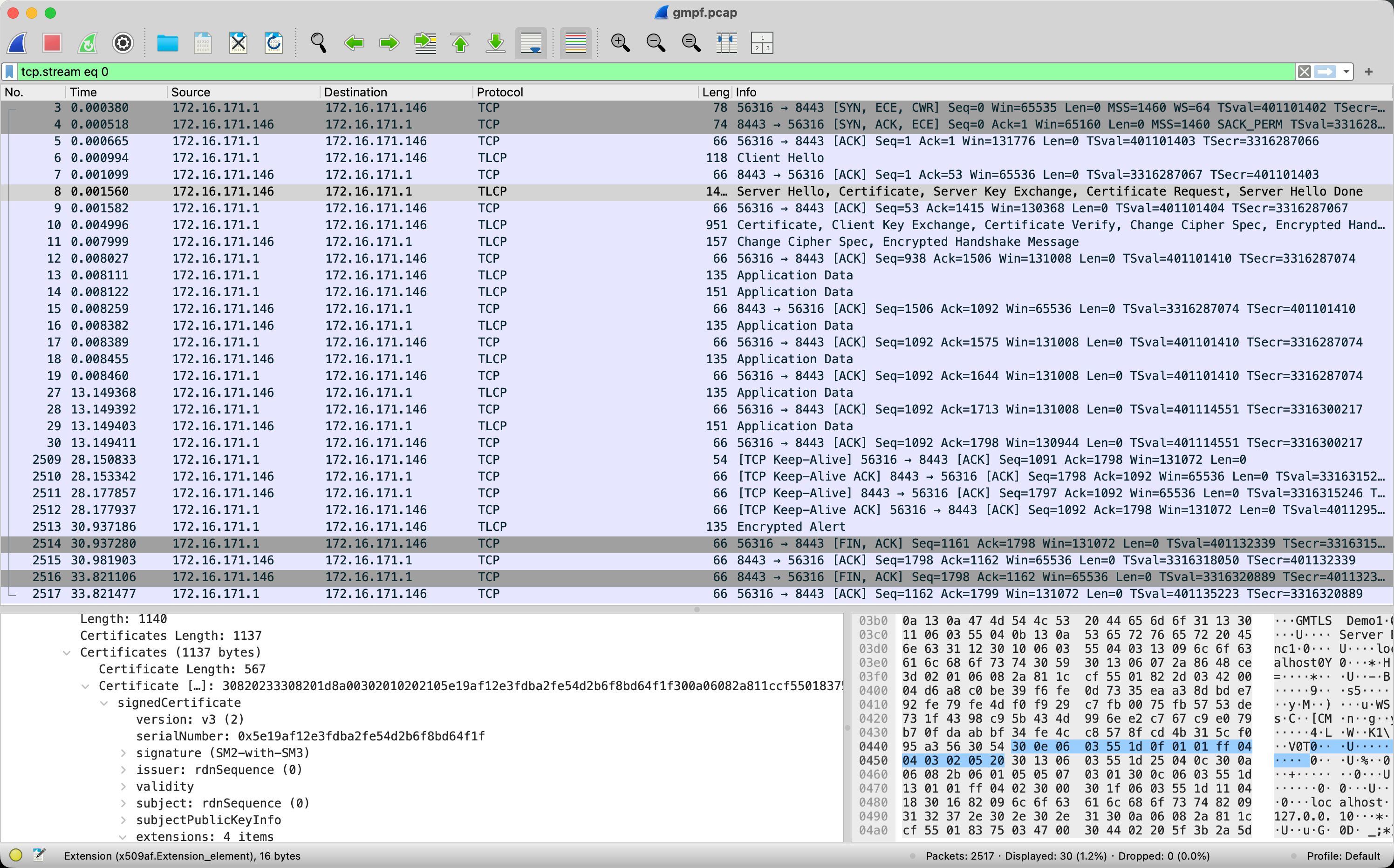Jump to the first packet
Screen dimensions: 1394x868
click(x=460, y=42)
